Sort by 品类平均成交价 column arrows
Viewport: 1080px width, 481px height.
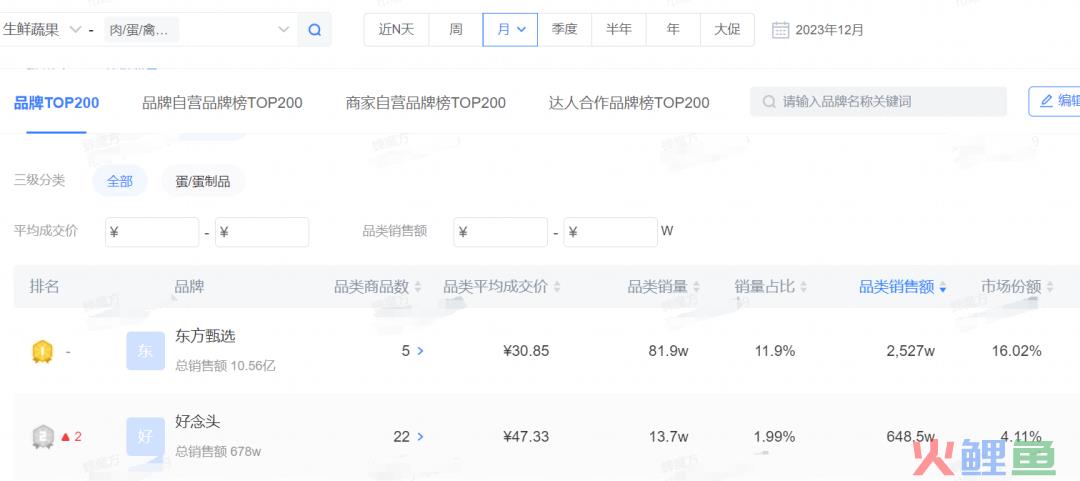[x=557, y=287]
